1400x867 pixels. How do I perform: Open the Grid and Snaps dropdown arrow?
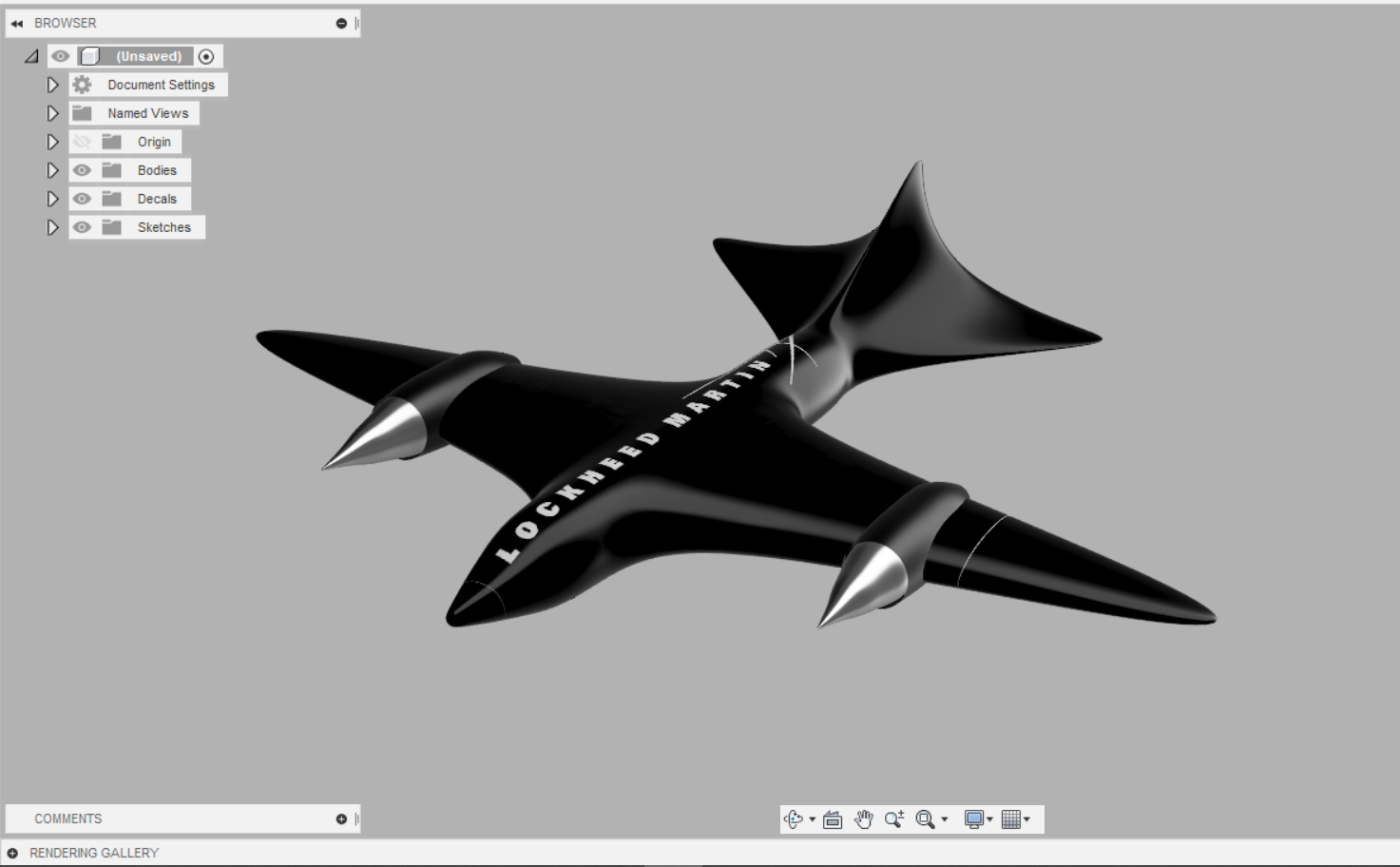coord(1026,819)
